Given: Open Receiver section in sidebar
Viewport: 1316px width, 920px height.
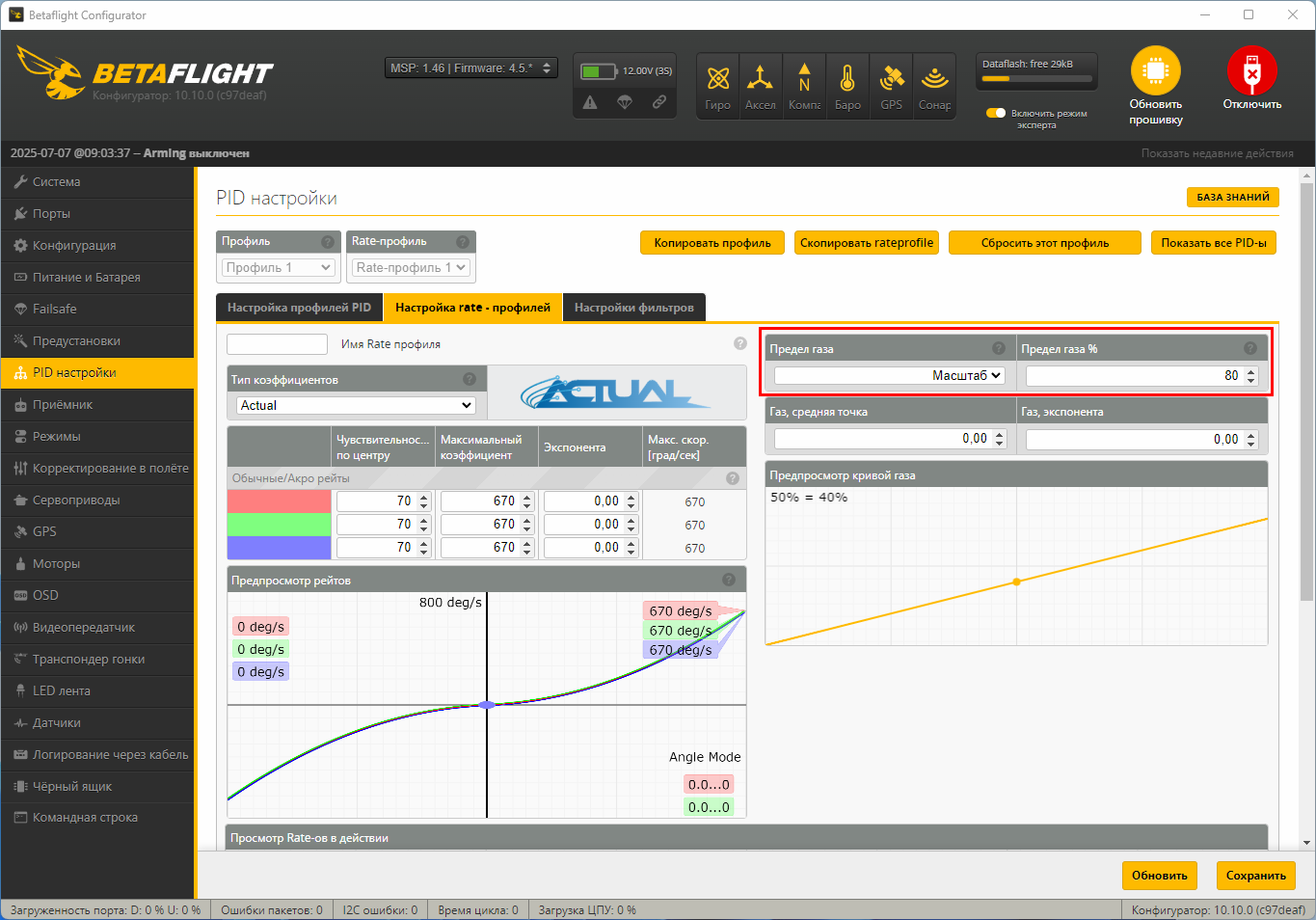Looking at the screenshot, I should point(97,404).
